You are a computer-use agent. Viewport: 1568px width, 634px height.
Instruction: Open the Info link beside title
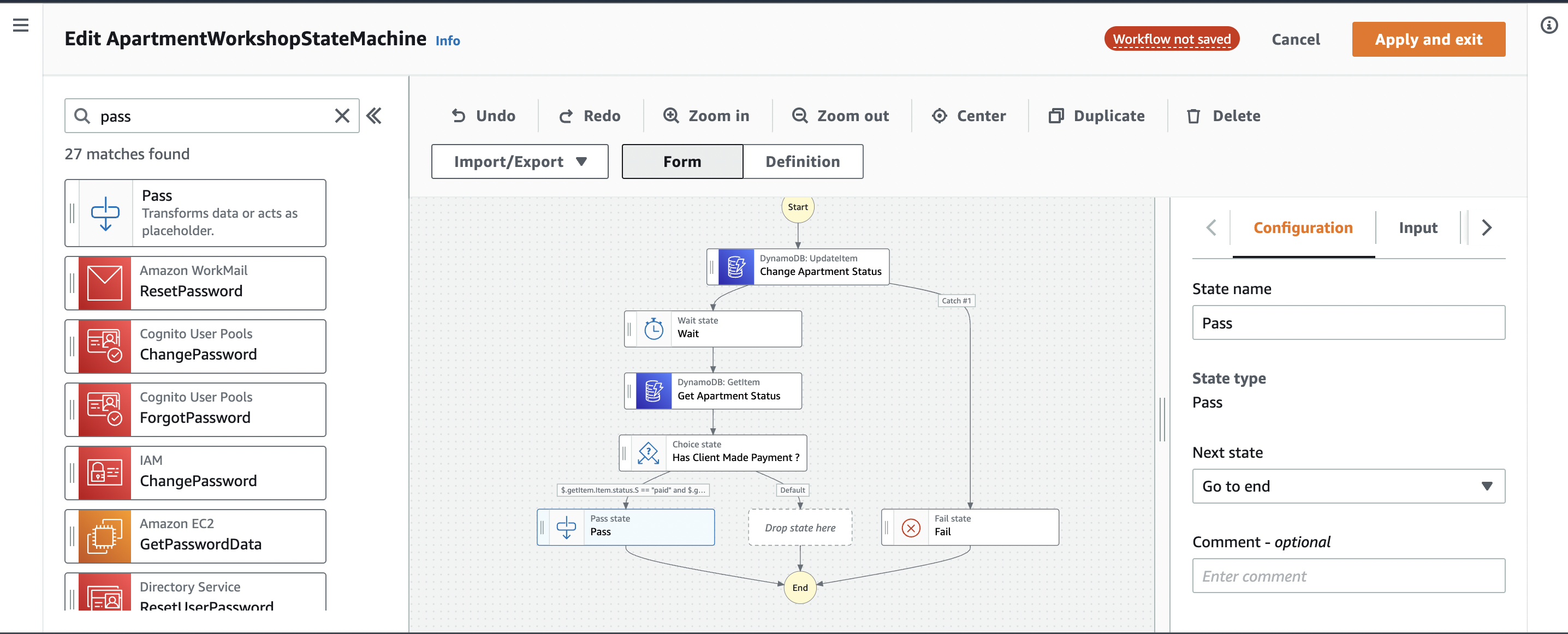coord(447,41)
